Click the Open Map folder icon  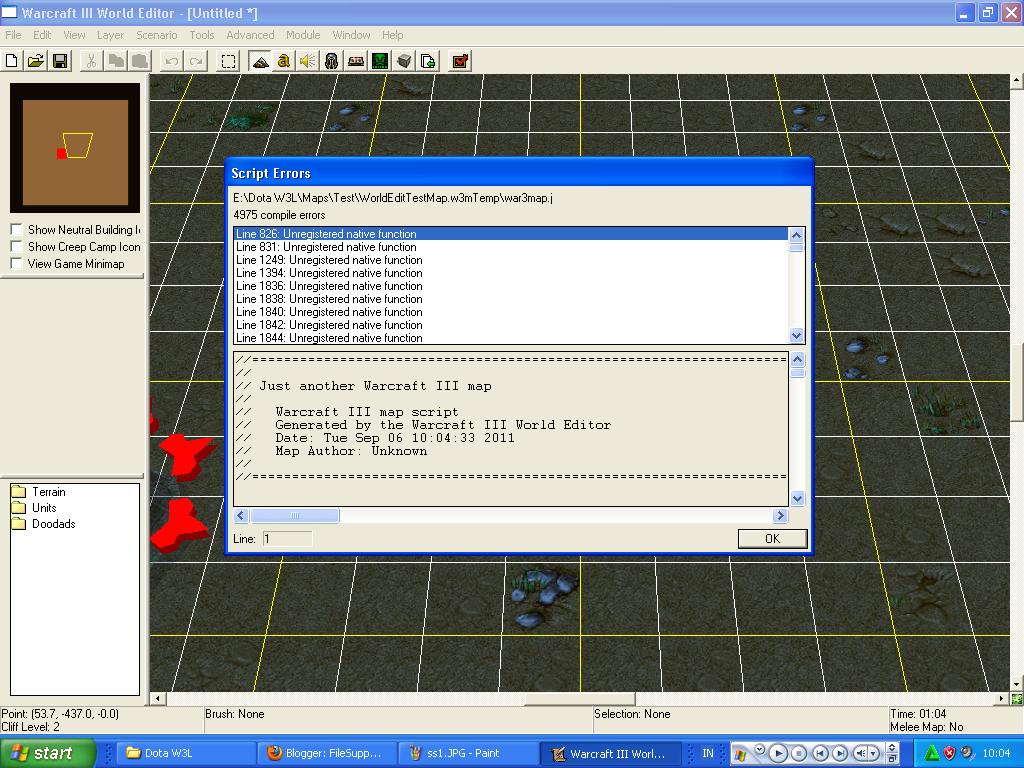tap(35, 61)
